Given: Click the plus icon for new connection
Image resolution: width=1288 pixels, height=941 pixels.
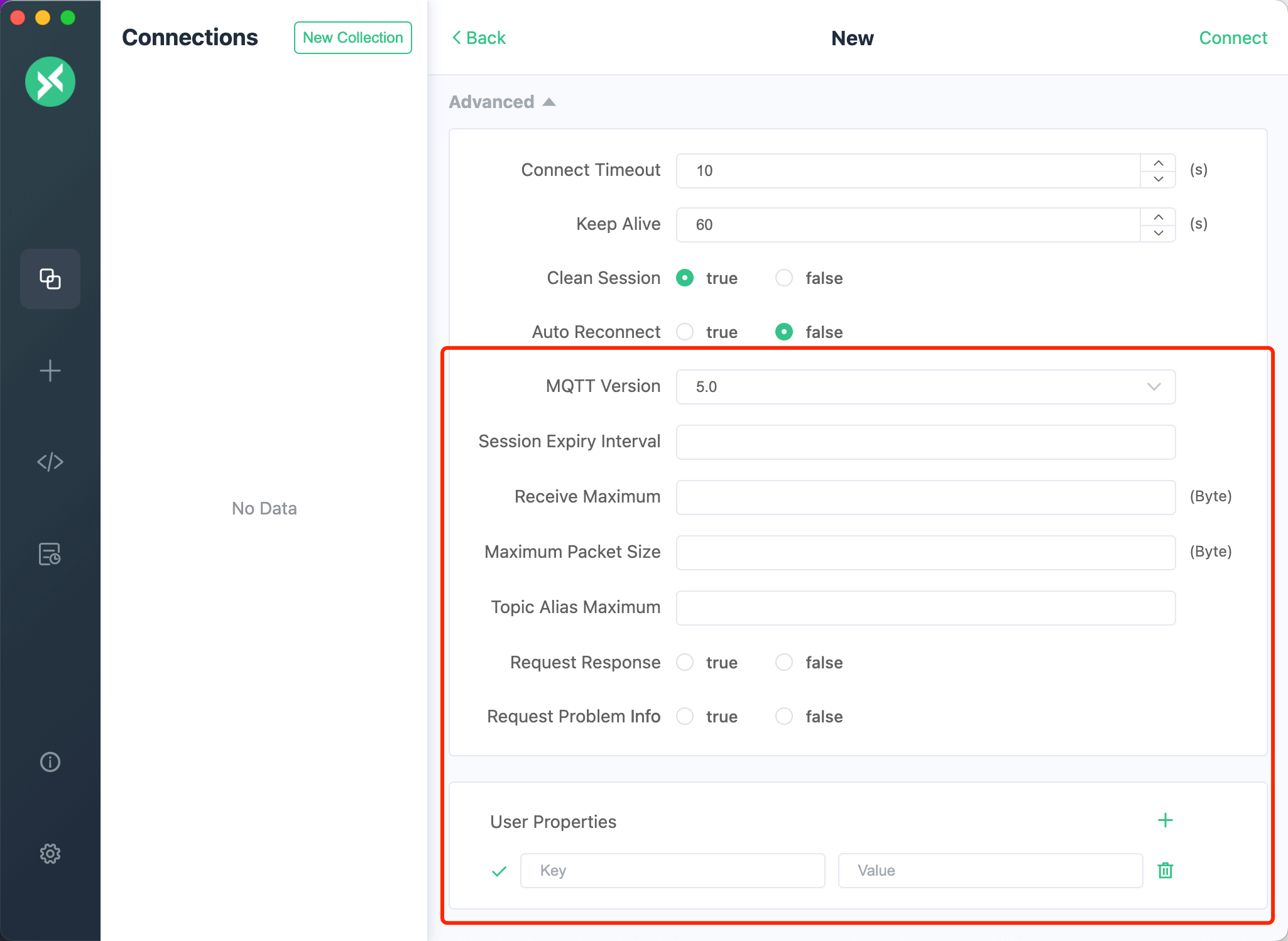Looking at the screenshot, I should click(50, 371).
